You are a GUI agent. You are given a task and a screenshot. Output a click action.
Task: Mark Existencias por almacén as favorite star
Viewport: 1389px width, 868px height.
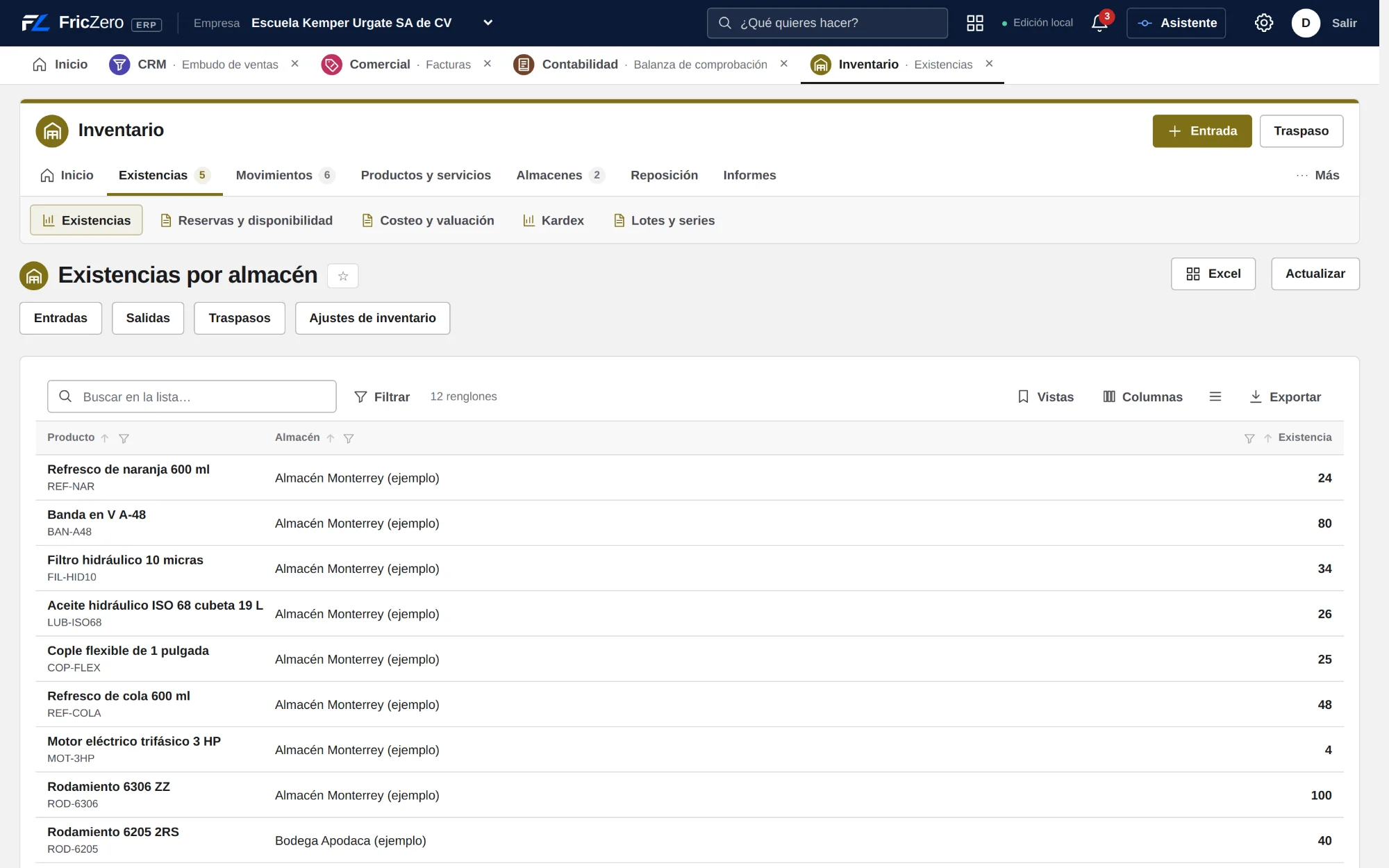[x=343, y=276]
